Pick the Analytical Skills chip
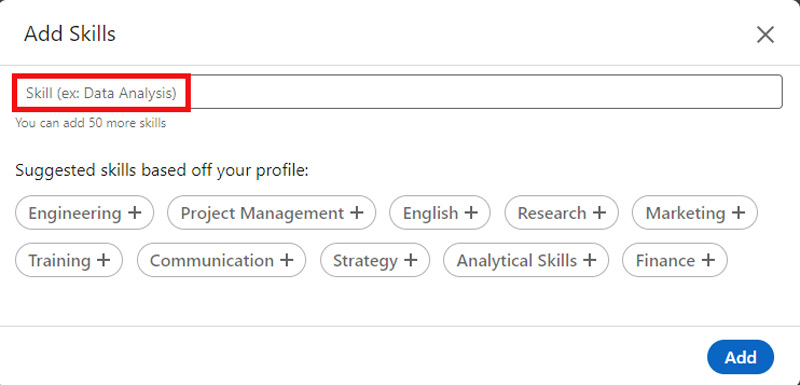Screen dimensions: 800x385 pyautogui.click(x=526, y=260)
